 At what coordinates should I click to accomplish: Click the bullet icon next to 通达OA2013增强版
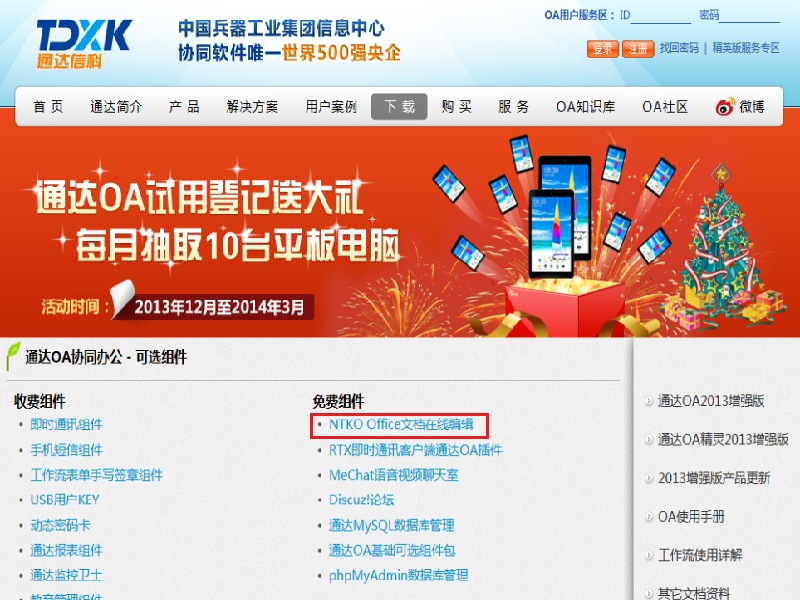point(649,402)
